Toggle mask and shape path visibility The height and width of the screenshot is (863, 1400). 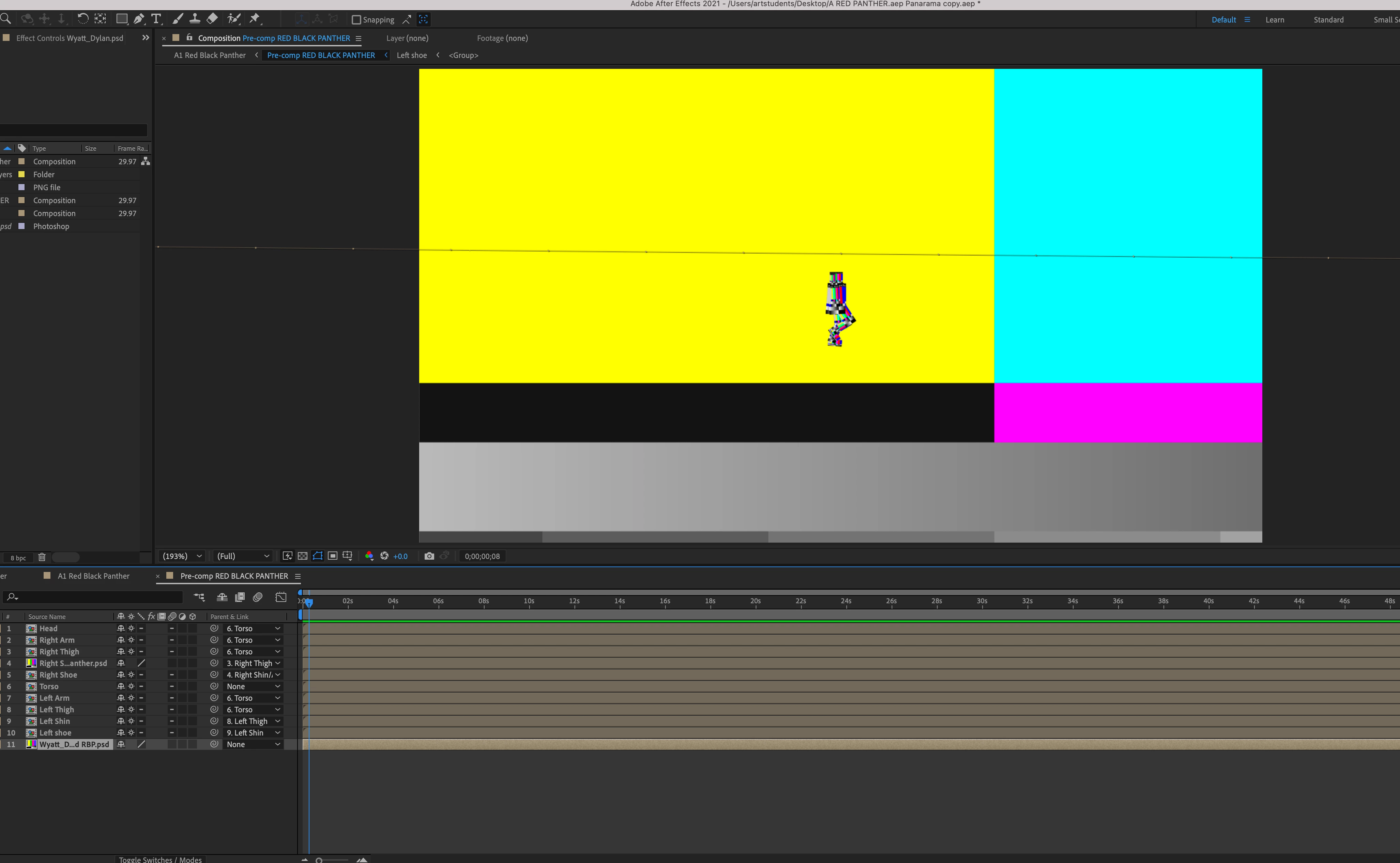(318, 556)
